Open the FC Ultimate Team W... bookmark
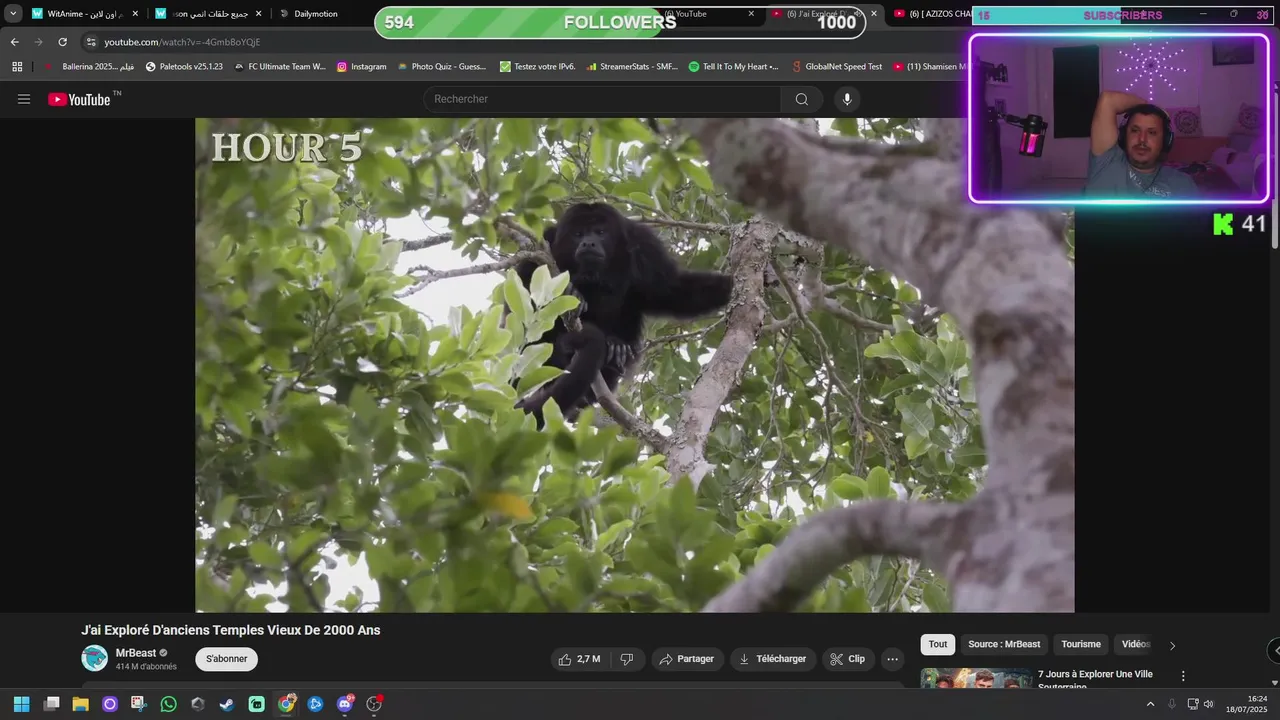Image resolution: width=1280 pixels, height=720 pixels. click(280, 66)
